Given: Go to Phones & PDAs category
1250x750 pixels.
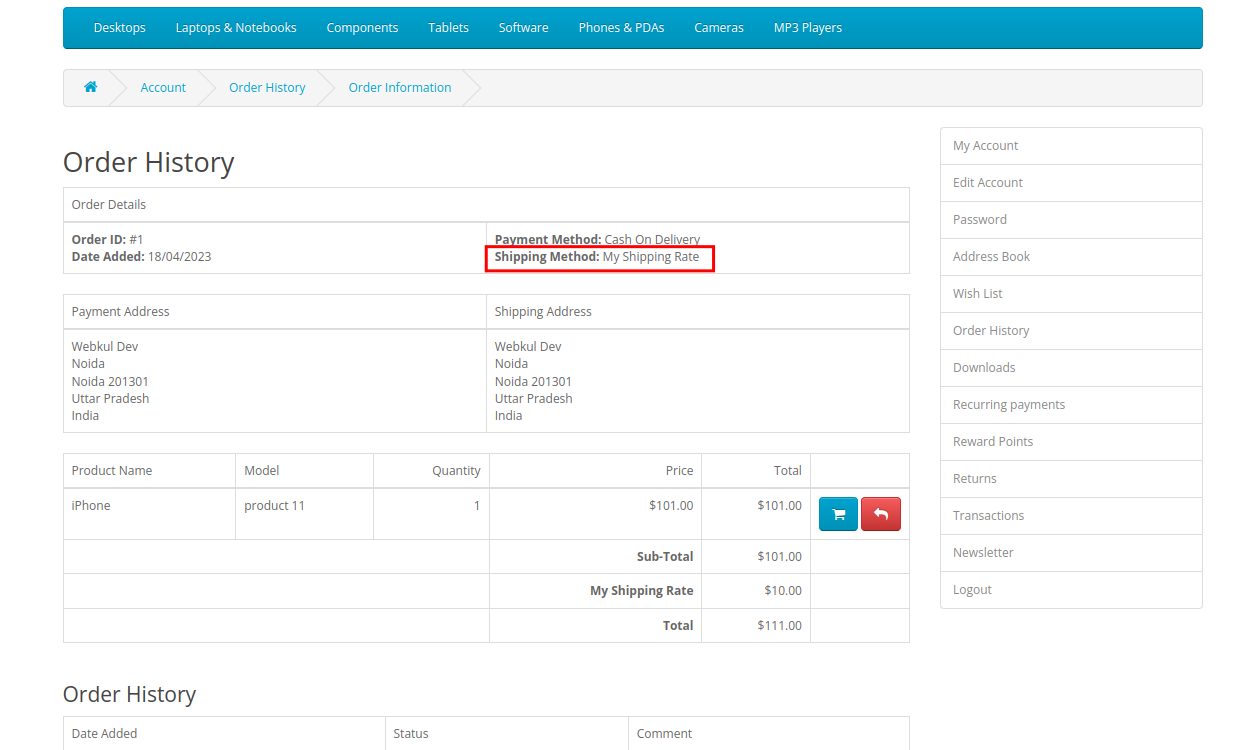Looking at the screenshot, I should click(x=621, y=28).
